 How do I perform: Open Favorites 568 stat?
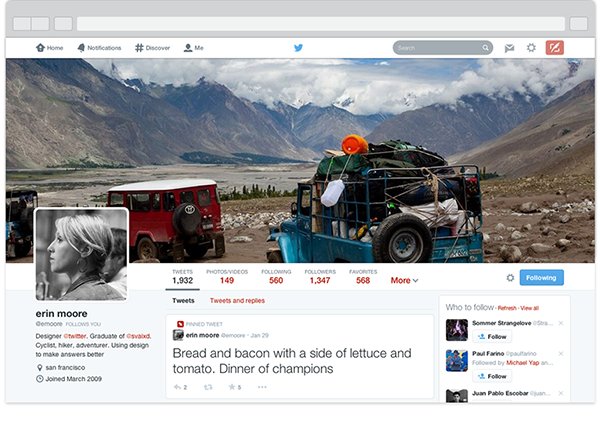point(363,277)
